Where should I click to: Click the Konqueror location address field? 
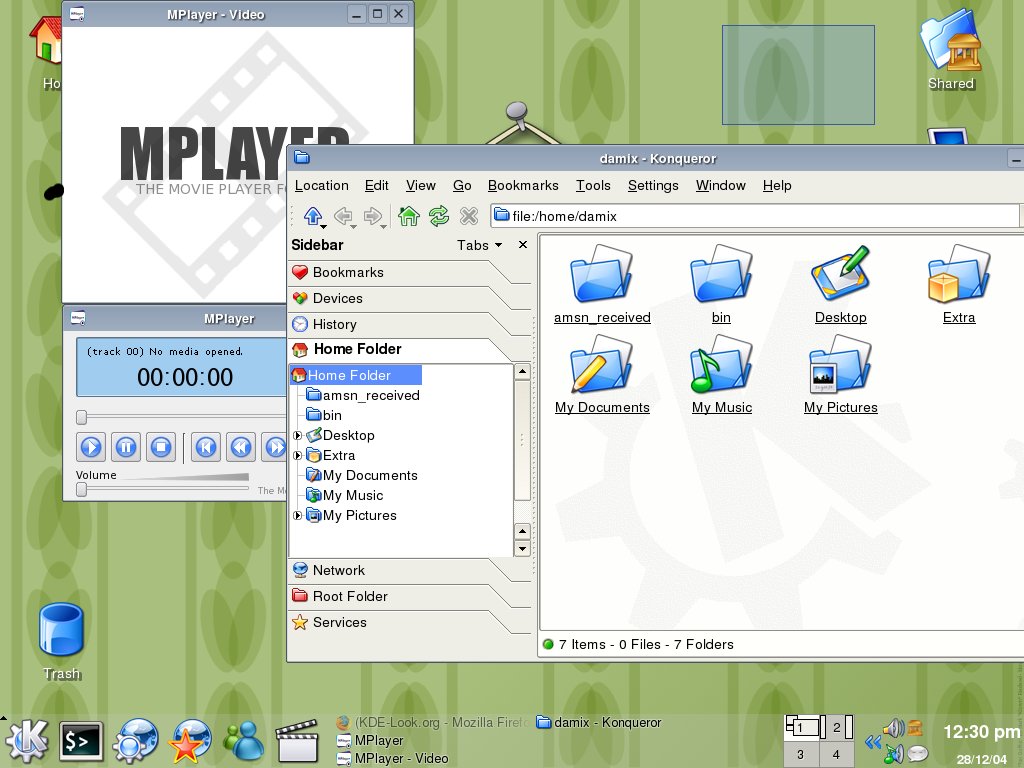point(755,216)
